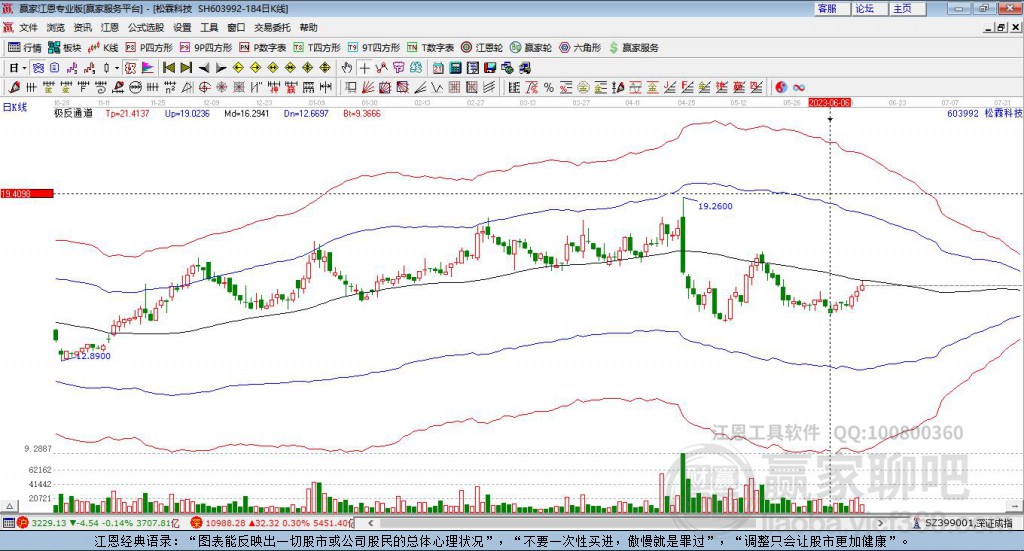Open the 交易委托 menu
Screen dimensions: 1024x551
tap(272, 27)
